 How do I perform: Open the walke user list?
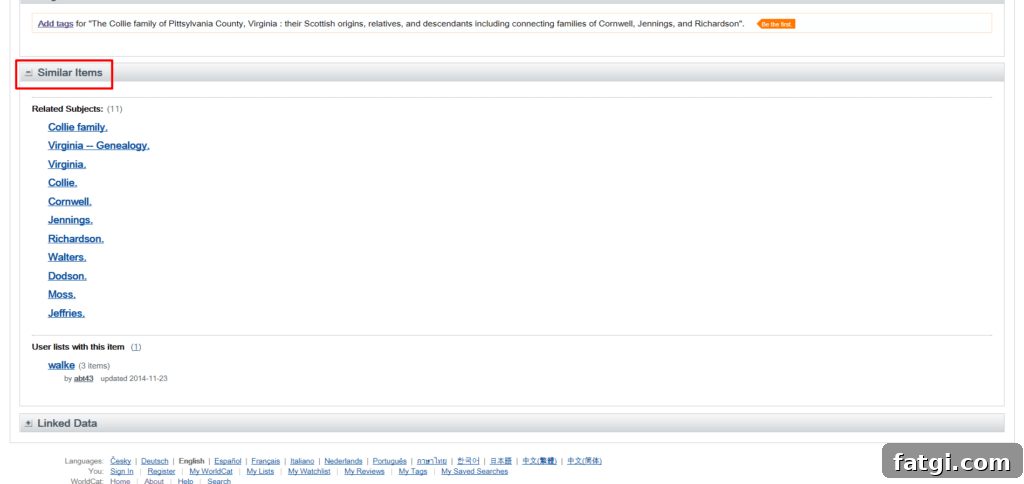coord(61,365)
